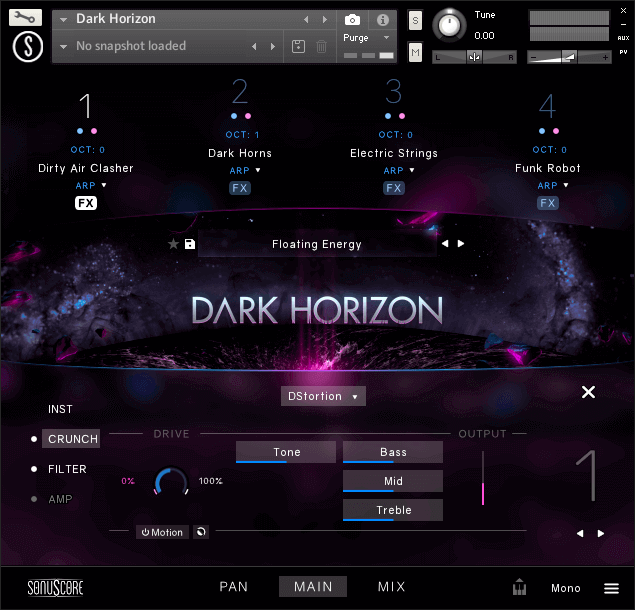This screenshot has height=610, width=635.
Task: Toggle FX for Dirty Air Clasher
Action: (86, 203)
